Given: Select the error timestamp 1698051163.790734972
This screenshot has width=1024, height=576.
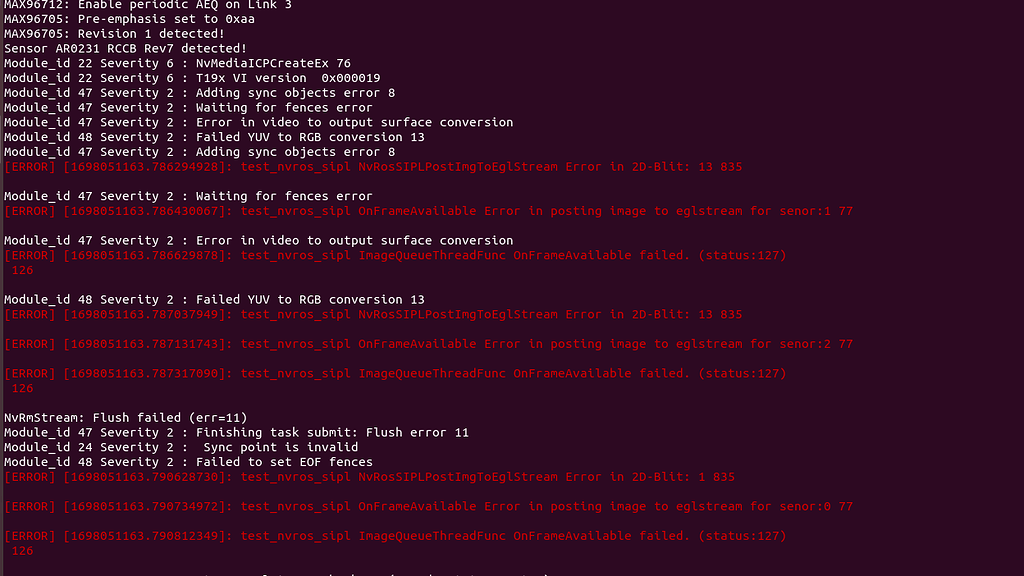Looking at the screenshot, I should point(144,507).
